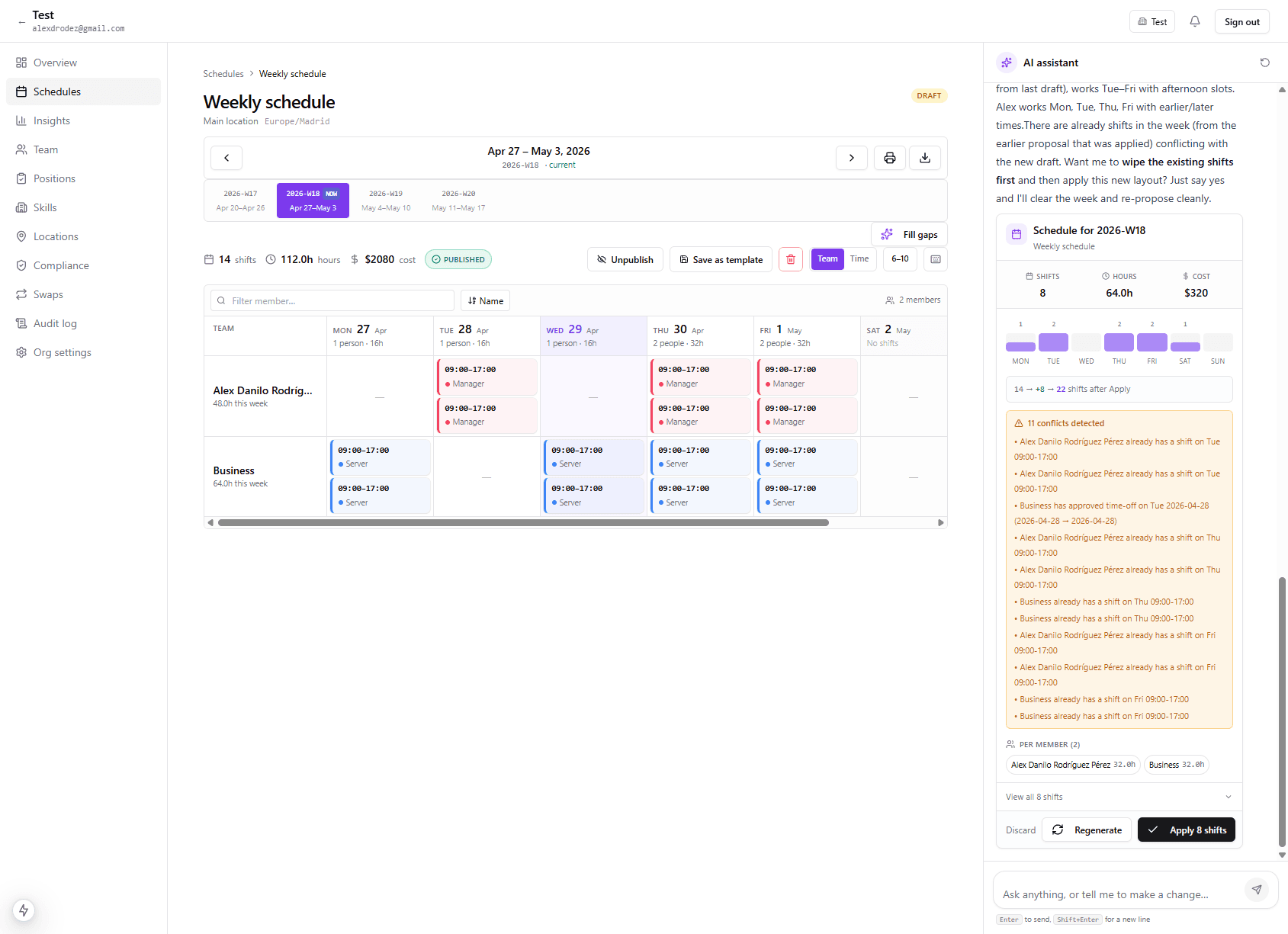The image size is (1288, 934).
Task: Open Audit log in the sidebar
Action: coord(83,323)
